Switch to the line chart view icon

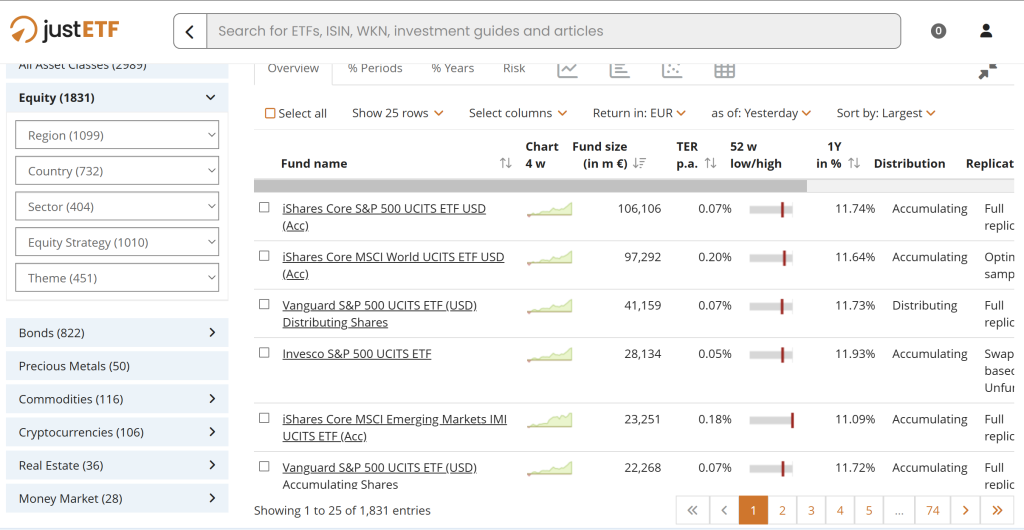click(x=568, y=69)
